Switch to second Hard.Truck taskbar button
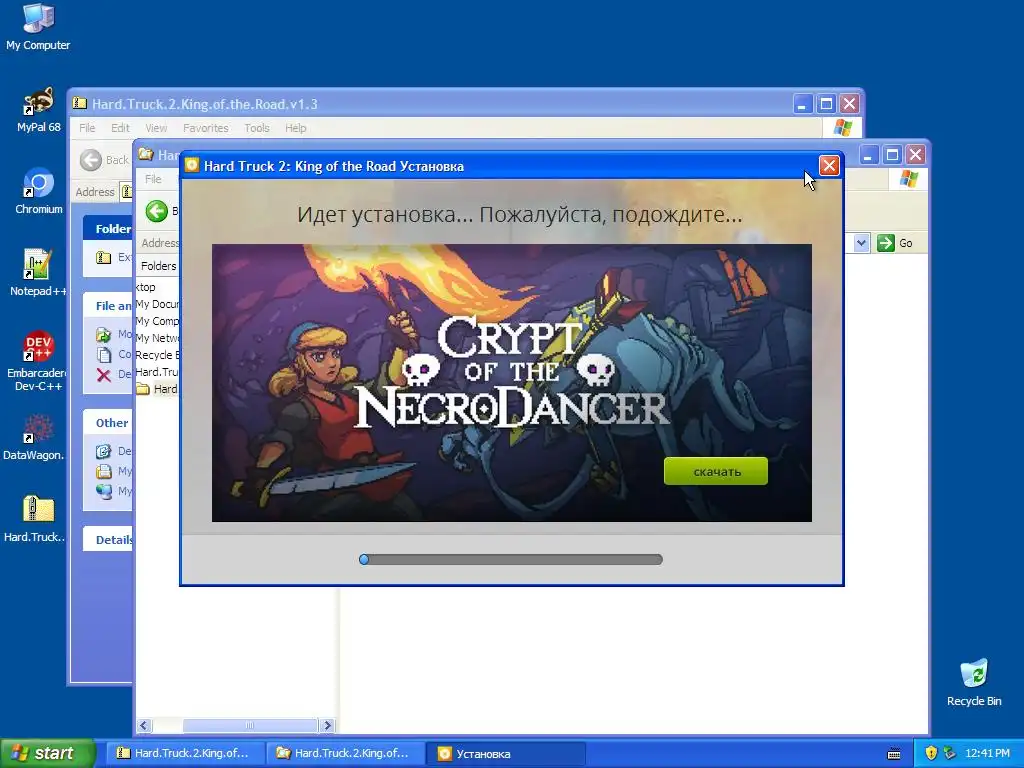Screen dimensions: 1024x768 (x=345, y=753)
